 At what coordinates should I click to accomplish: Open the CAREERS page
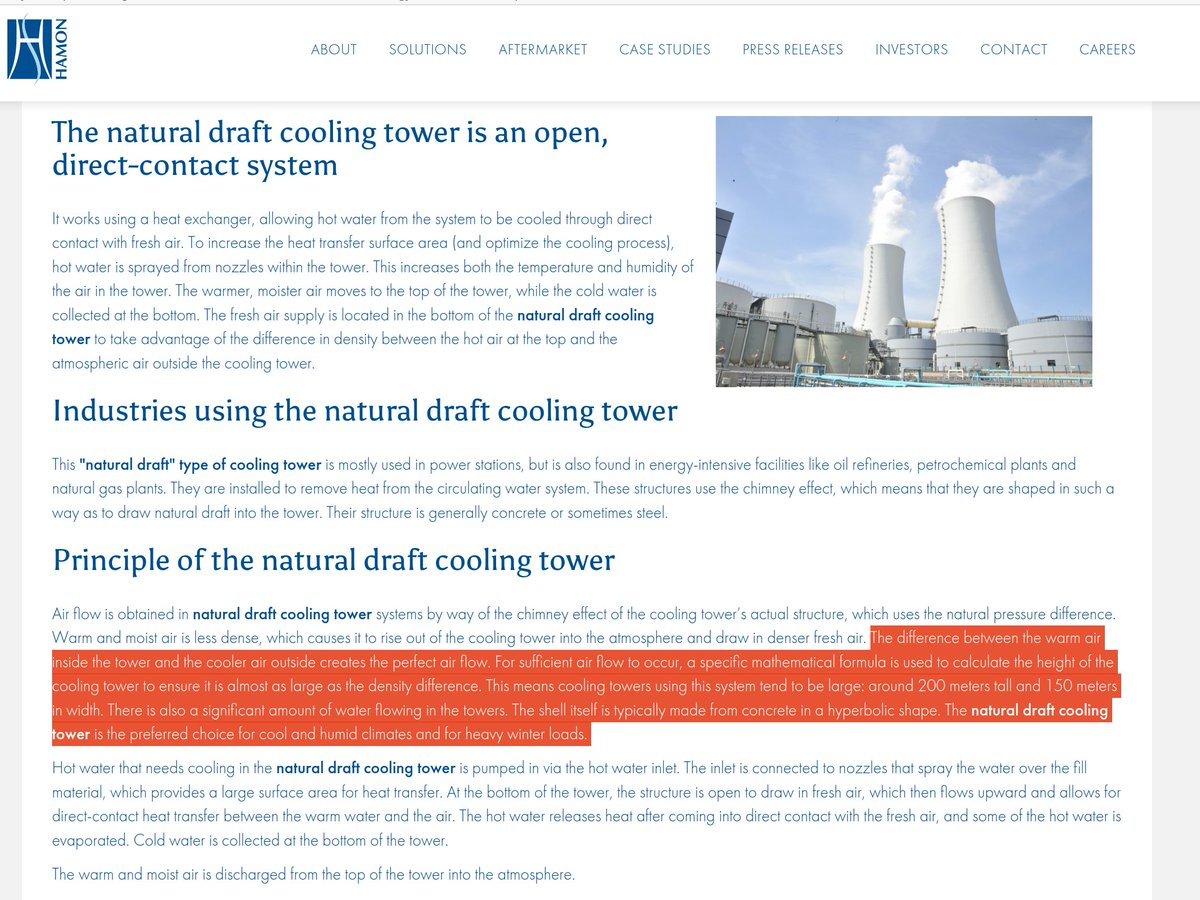pyautogui.click(x=1108, y=49)
